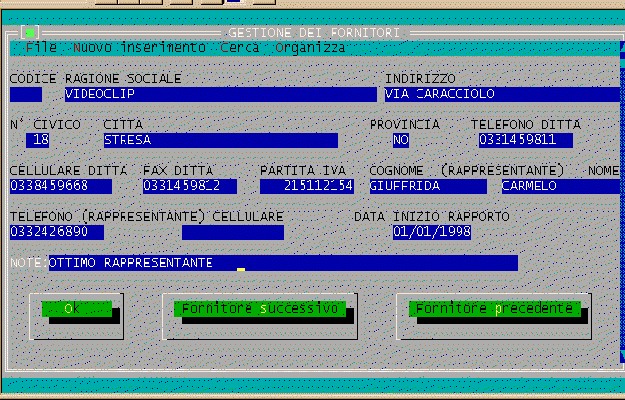Edit Città field STRESA
625x400 pixels.
click(221, 141)
